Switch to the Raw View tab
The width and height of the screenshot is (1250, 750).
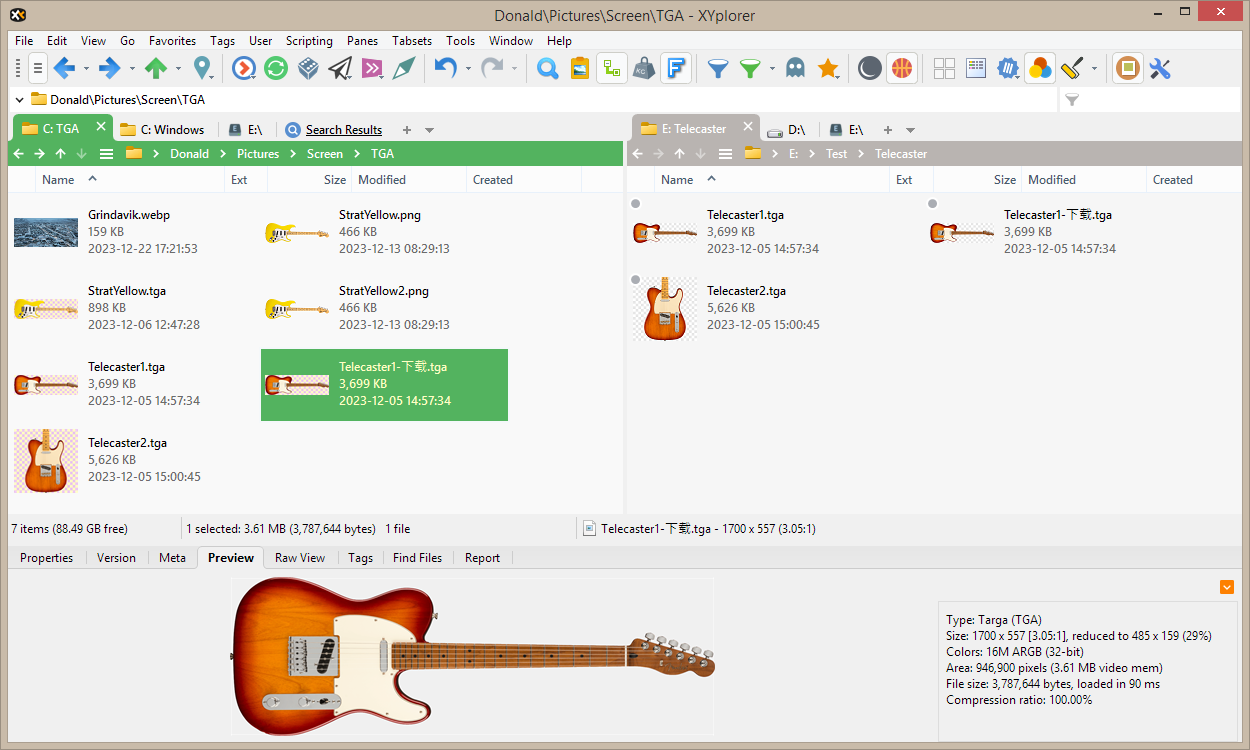pos(300,558)
